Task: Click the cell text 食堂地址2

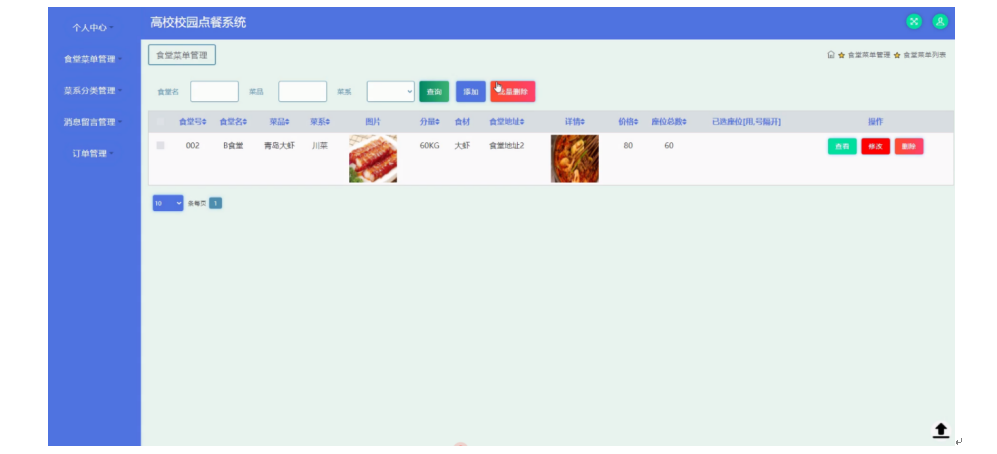Action: pyautogui.click(x=507, y=146)
